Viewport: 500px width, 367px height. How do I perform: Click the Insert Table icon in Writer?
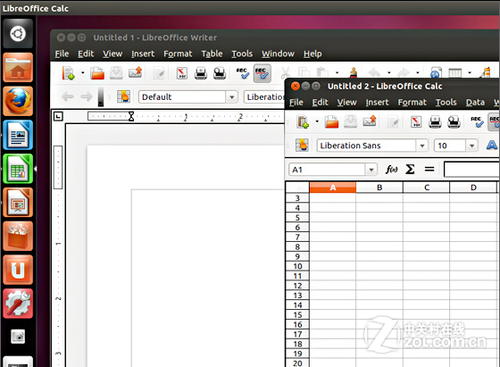tap(455, 73)
